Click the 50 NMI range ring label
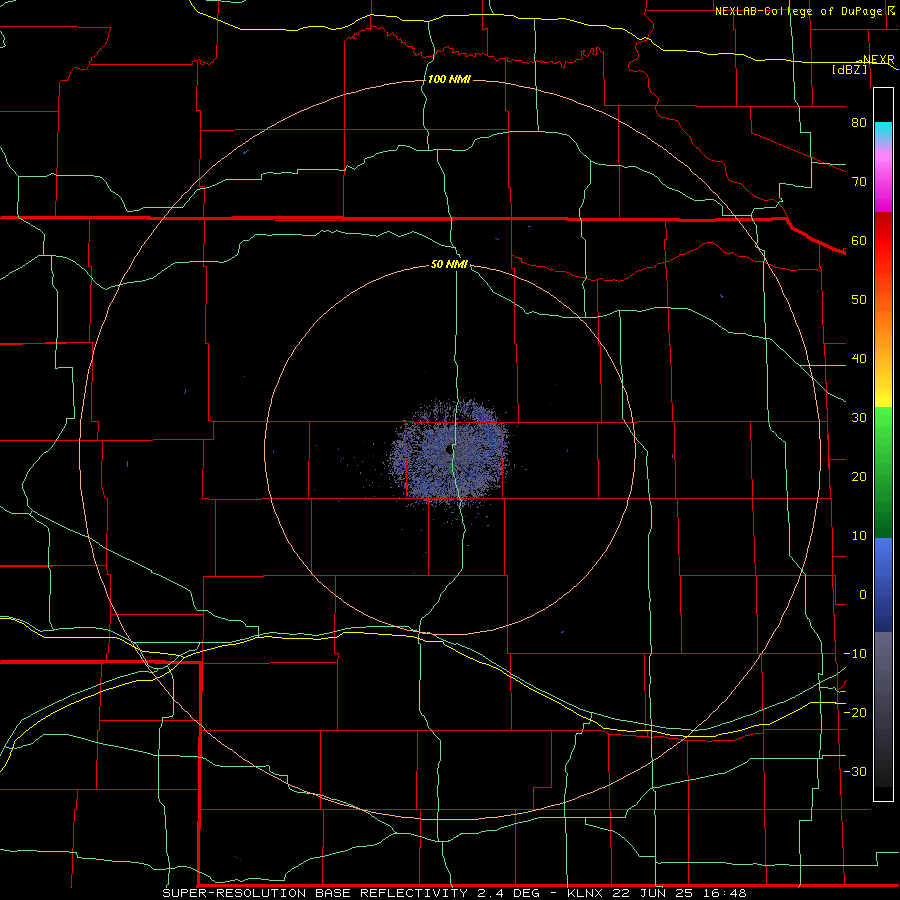Image resolution: width=900 pixels, height=900 pixels. click(x=449, y=264)
